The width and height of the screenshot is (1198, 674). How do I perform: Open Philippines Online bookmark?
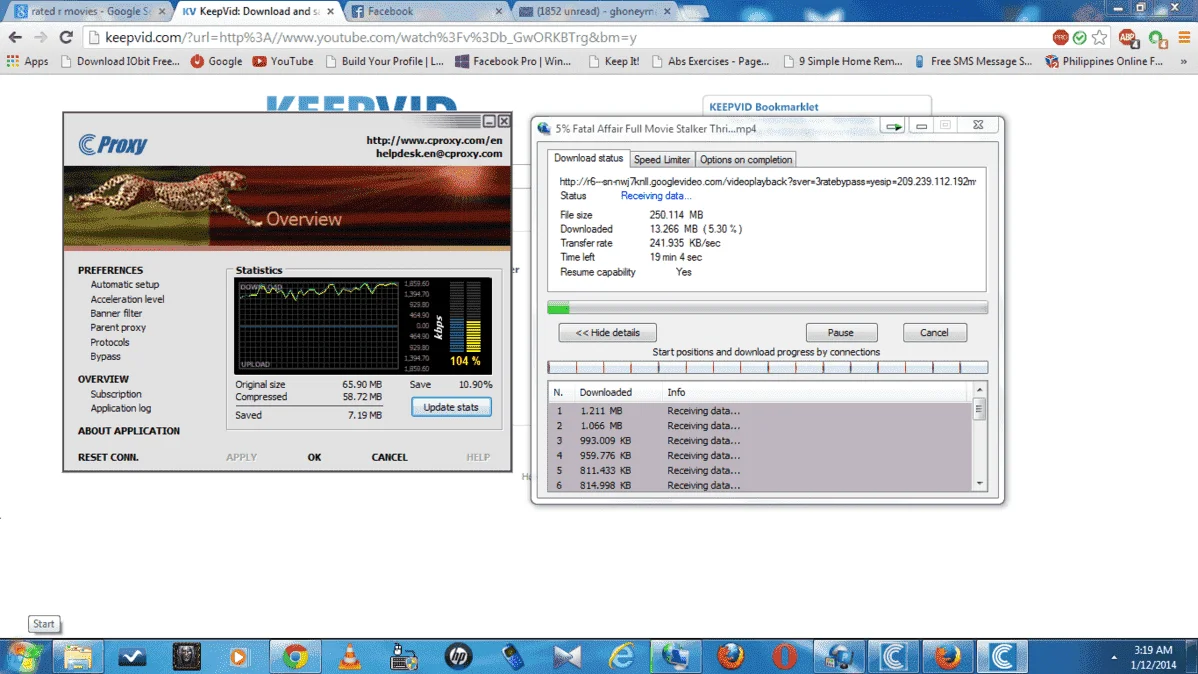coord(1105,61)
